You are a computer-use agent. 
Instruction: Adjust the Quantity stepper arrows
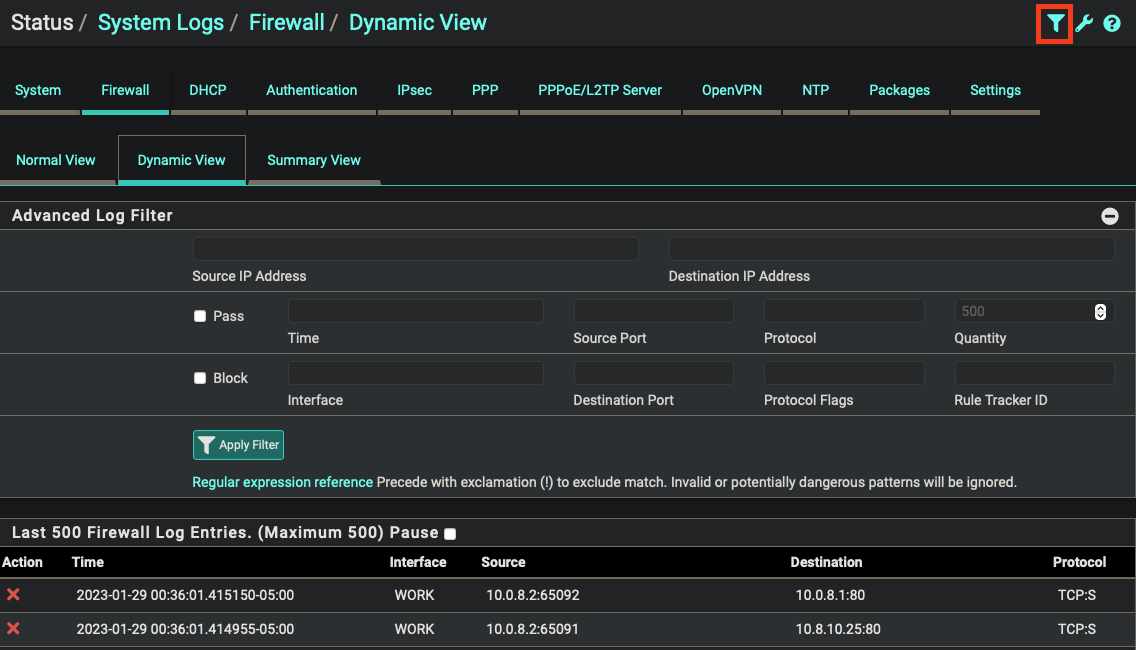[1100, 311]
